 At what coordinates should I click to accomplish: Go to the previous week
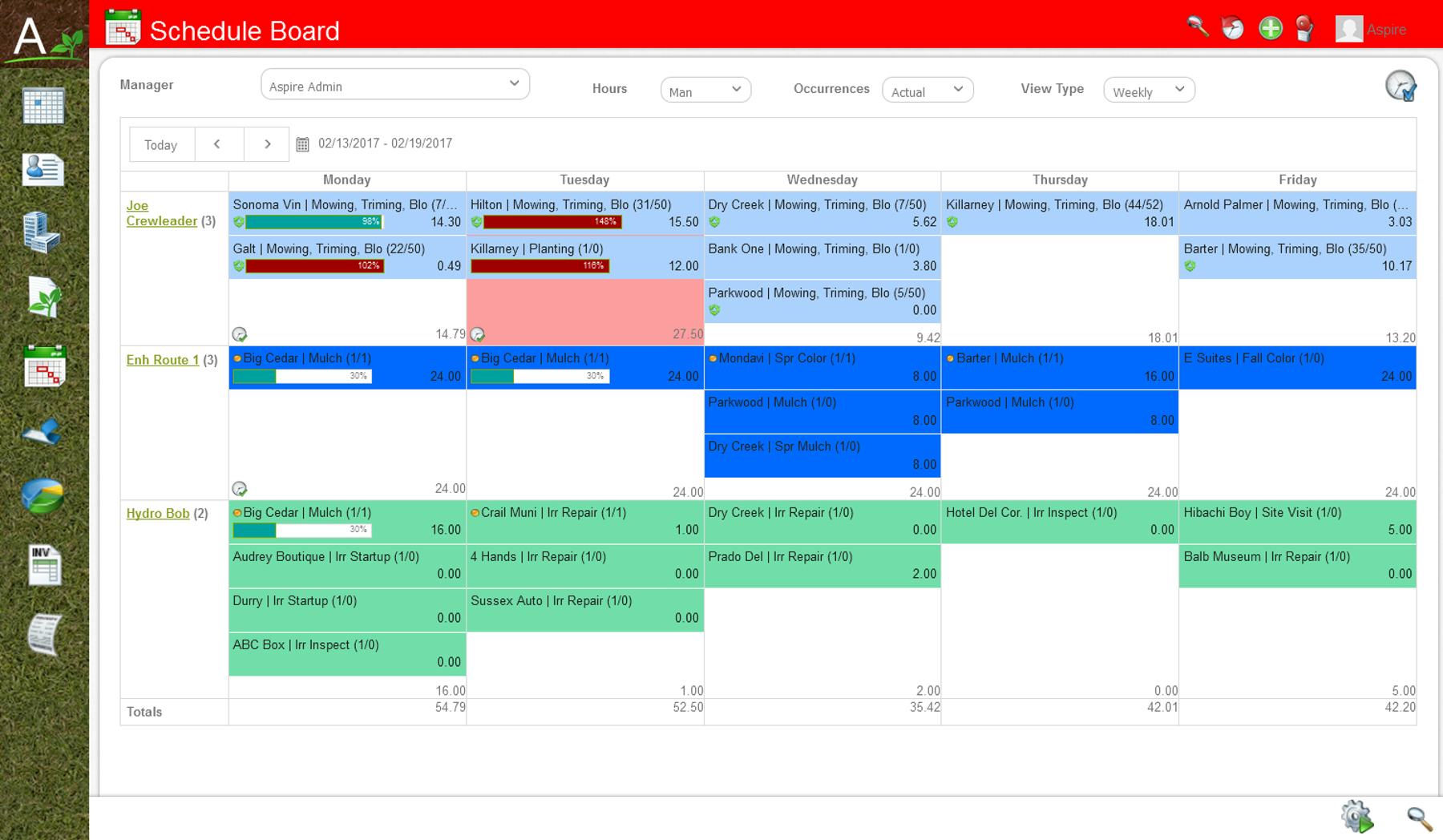(x=217, y=144)
